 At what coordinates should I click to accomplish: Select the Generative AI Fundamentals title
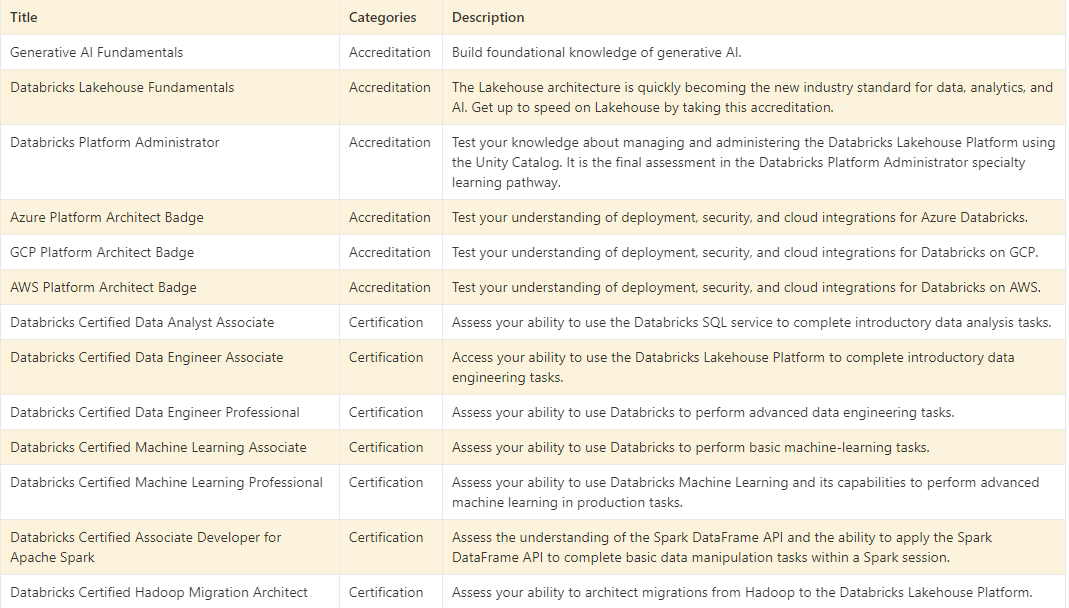pyautogui.click(x=97, y=52)
